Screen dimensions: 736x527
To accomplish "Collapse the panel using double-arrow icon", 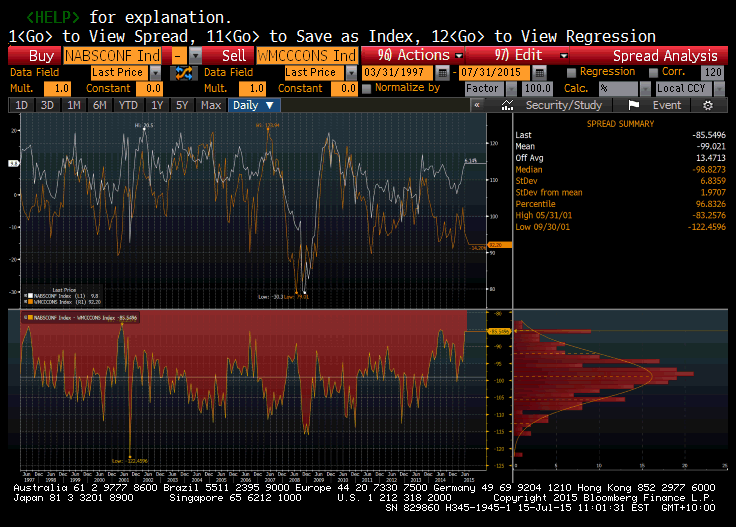I will point(478,105).
